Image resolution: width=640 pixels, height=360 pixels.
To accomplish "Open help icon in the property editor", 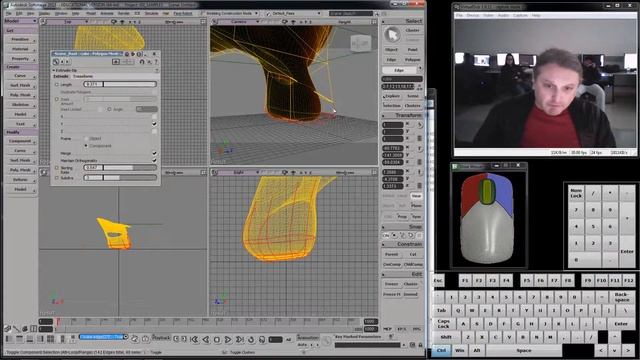I will tap(156, 62).
